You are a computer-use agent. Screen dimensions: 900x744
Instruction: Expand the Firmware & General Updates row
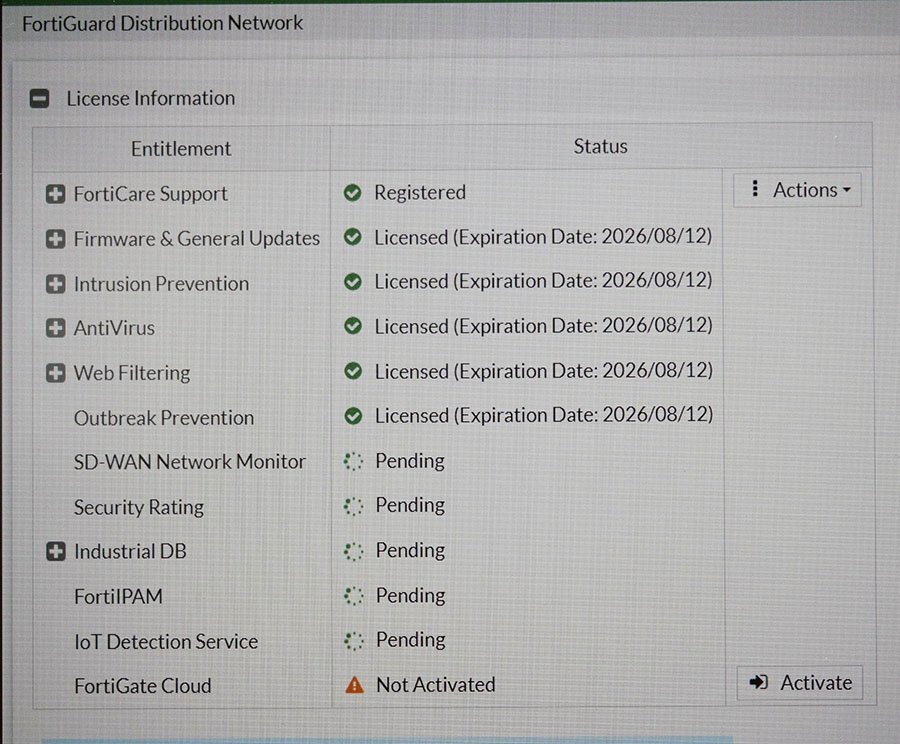click(56, 239)
